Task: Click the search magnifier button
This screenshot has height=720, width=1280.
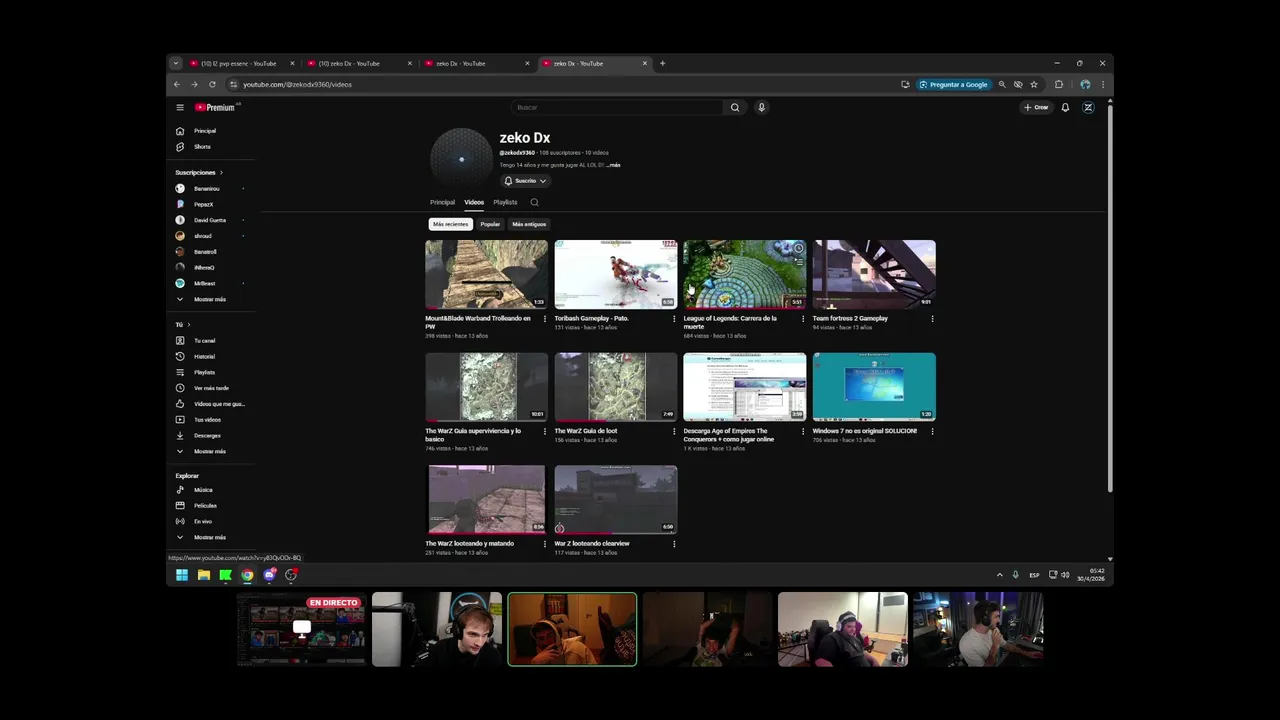Action: [x=735, y=107]
